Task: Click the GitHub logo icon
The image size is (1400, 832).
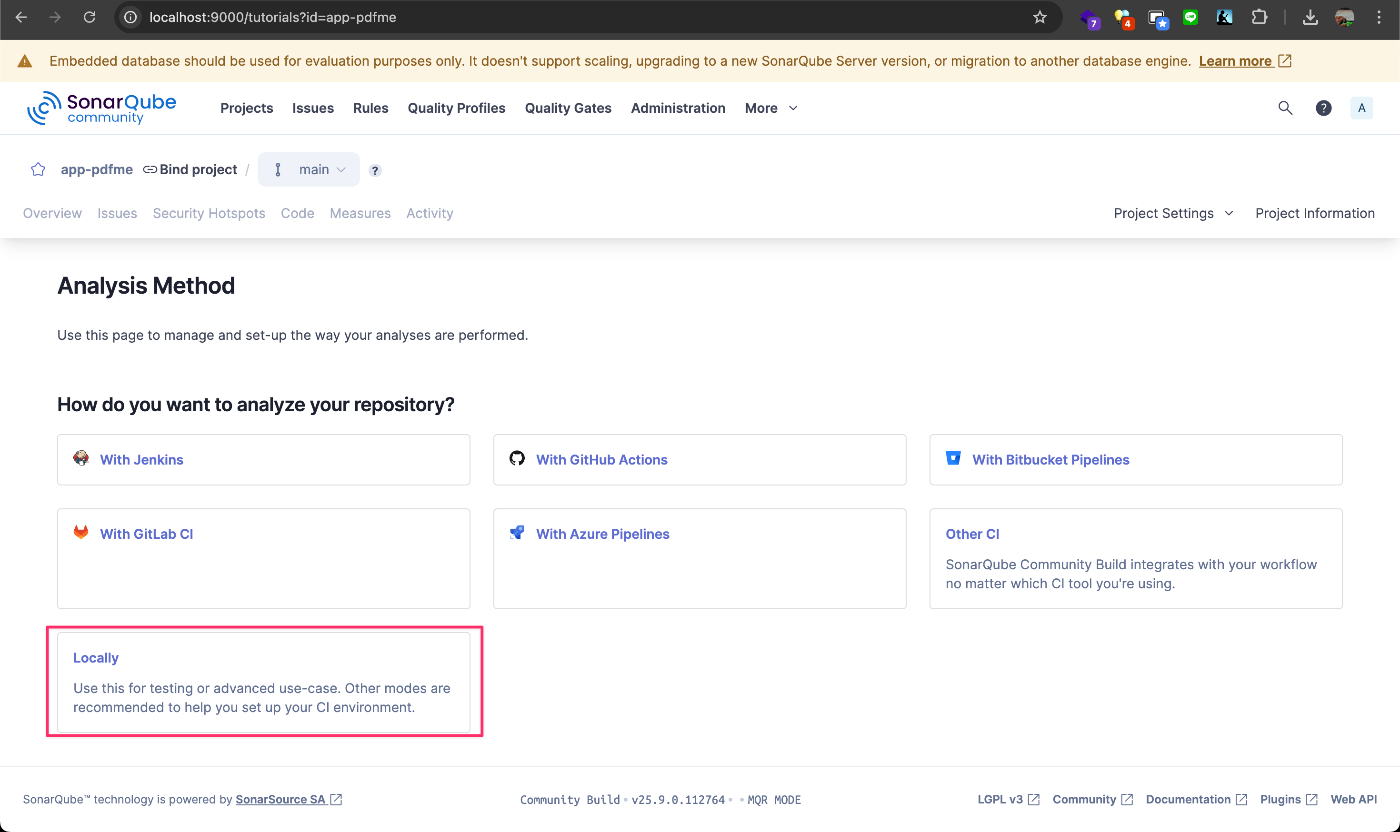Action: click(x=517, y=458)
